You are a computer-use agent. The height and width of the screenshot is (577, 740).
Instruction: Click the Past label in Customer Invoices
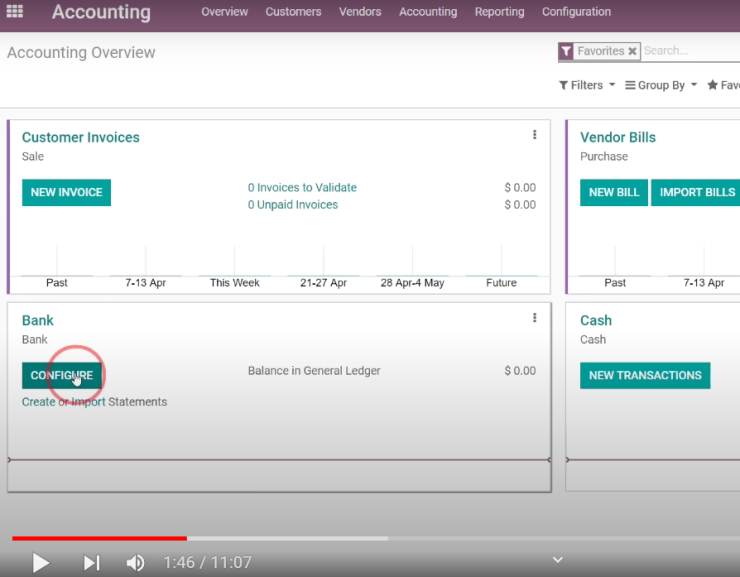pos(57,283)
